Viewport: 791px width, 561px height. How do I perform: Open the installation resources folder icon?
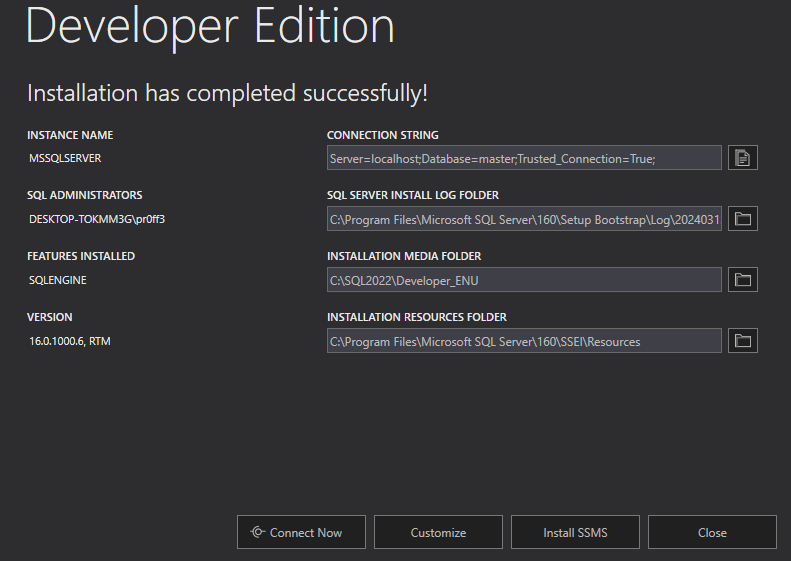(743, 341)
